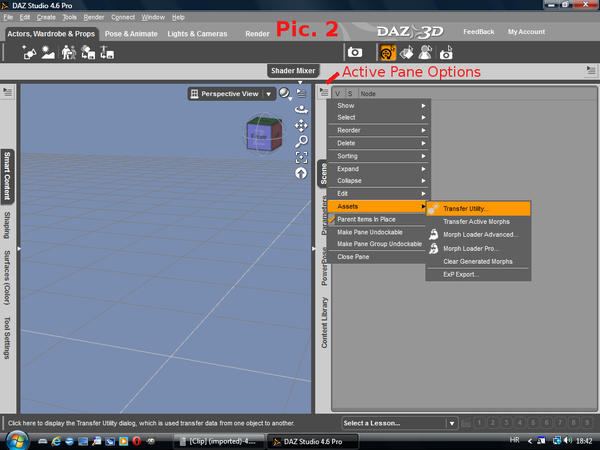Screen dimensions: 600x450
Task: Click the landscape scene toolbar icon
Action: coord(48,53)
